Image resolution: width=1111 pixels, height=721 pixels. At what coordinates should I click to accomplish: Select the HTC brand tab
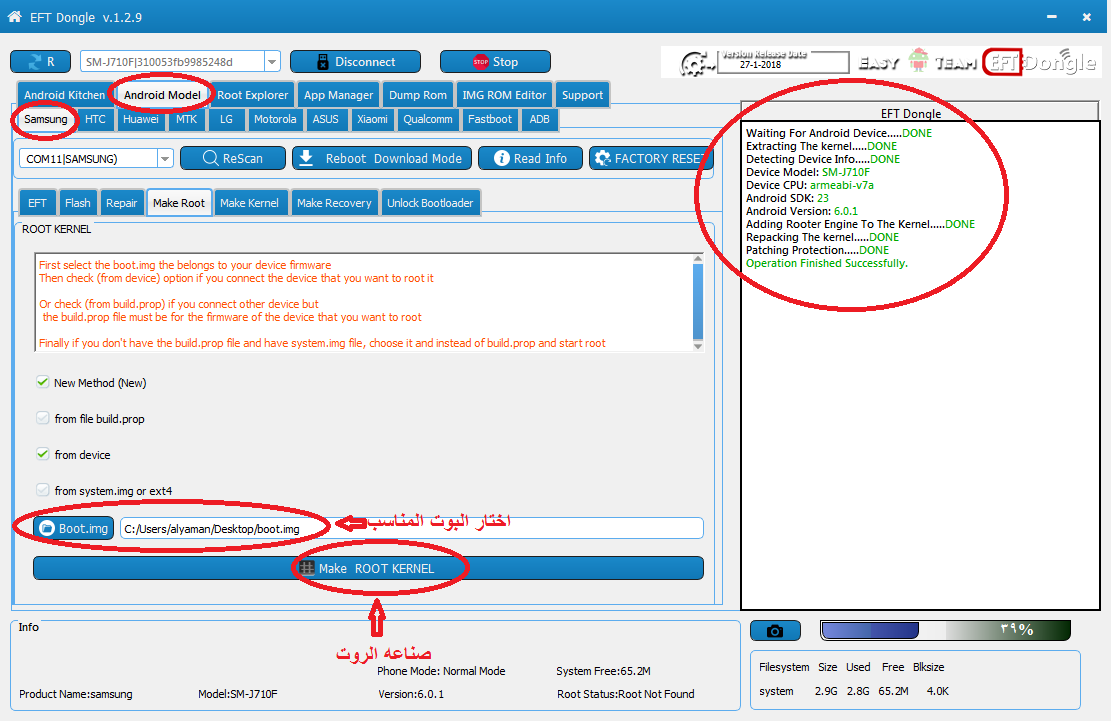[x=95, y=119]
